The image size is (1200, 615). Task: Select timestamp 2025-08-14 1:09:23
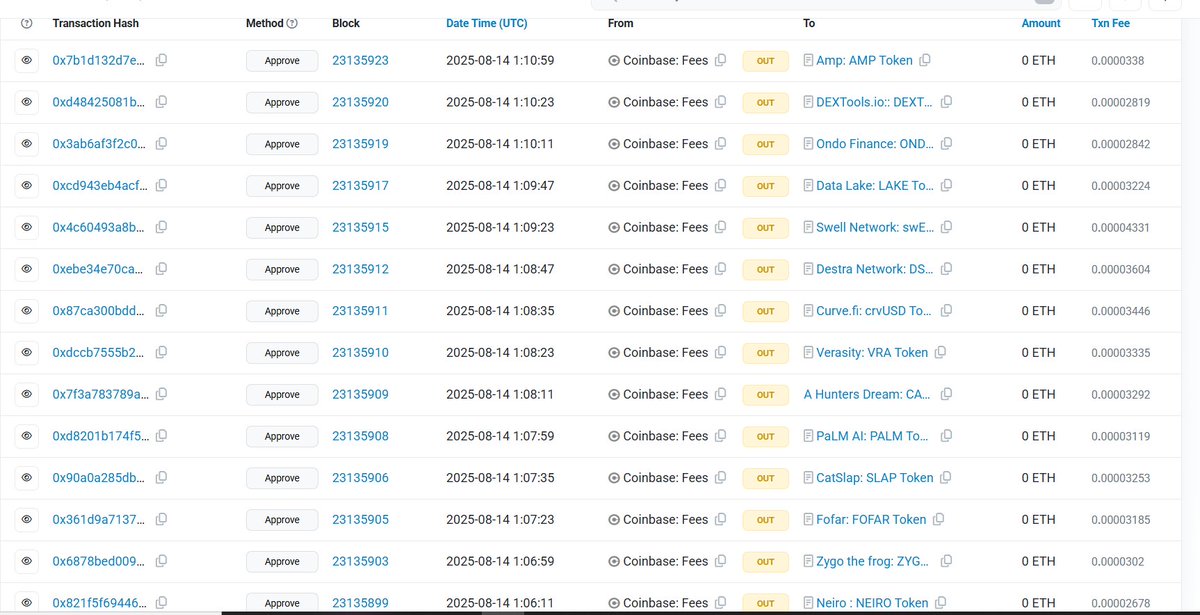coord(500,228)
